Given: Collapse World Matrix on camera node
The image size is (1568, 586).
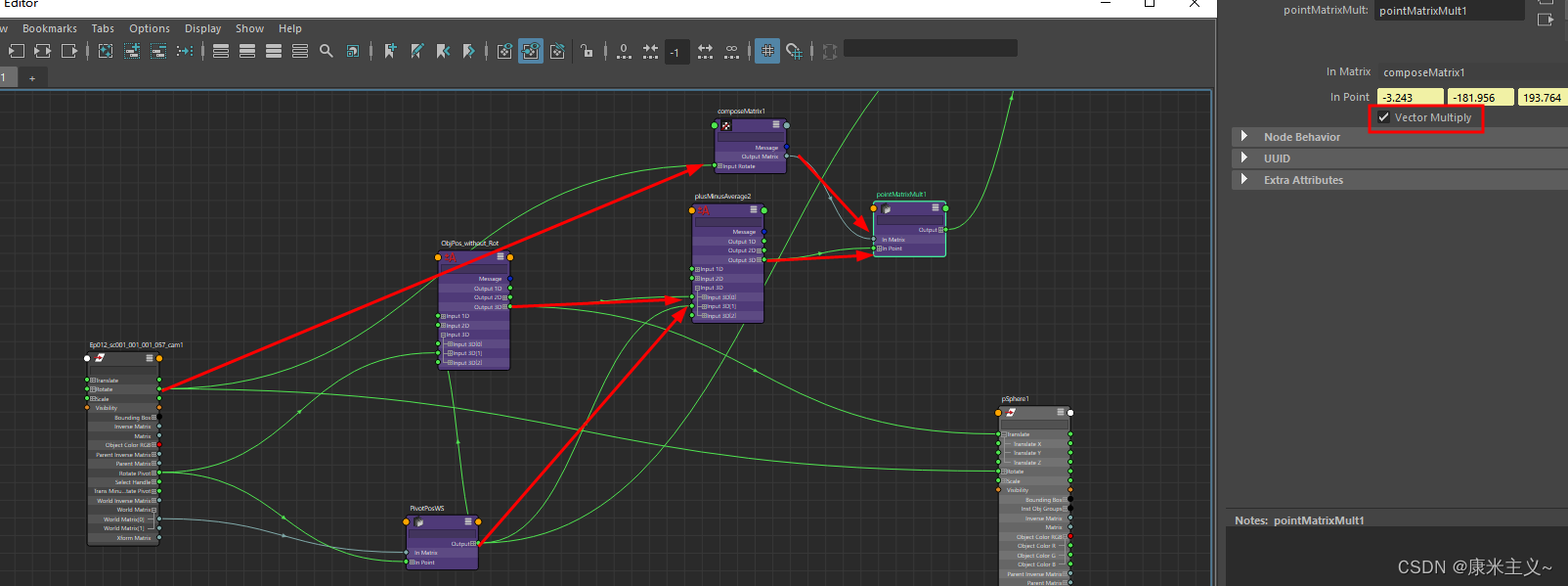Looking at the screenshot, I should coord(153,510).
